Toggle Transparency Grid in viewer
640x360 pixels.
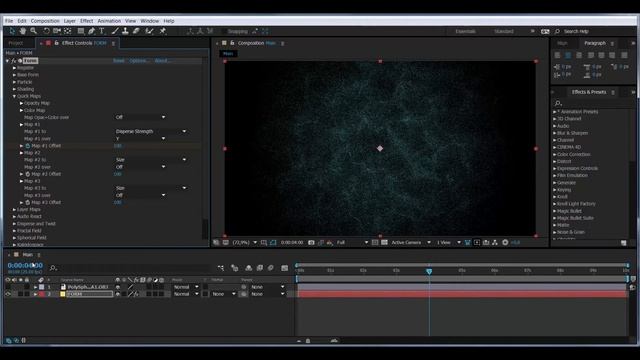pyautogui.click(x=384, y=242)
